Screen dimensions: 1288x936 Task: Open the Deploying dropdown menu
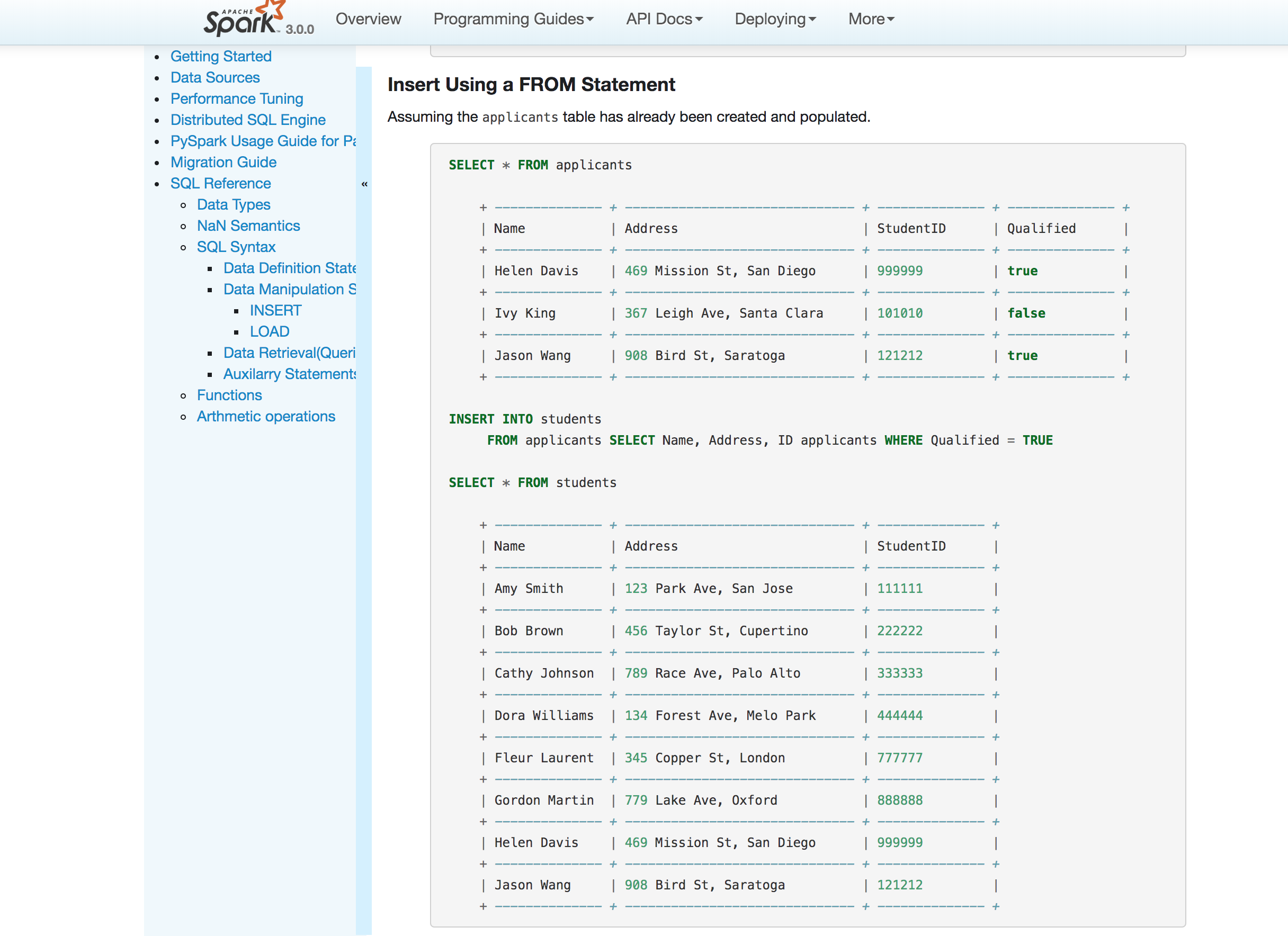pyautogui.click(x=775, y=19)
